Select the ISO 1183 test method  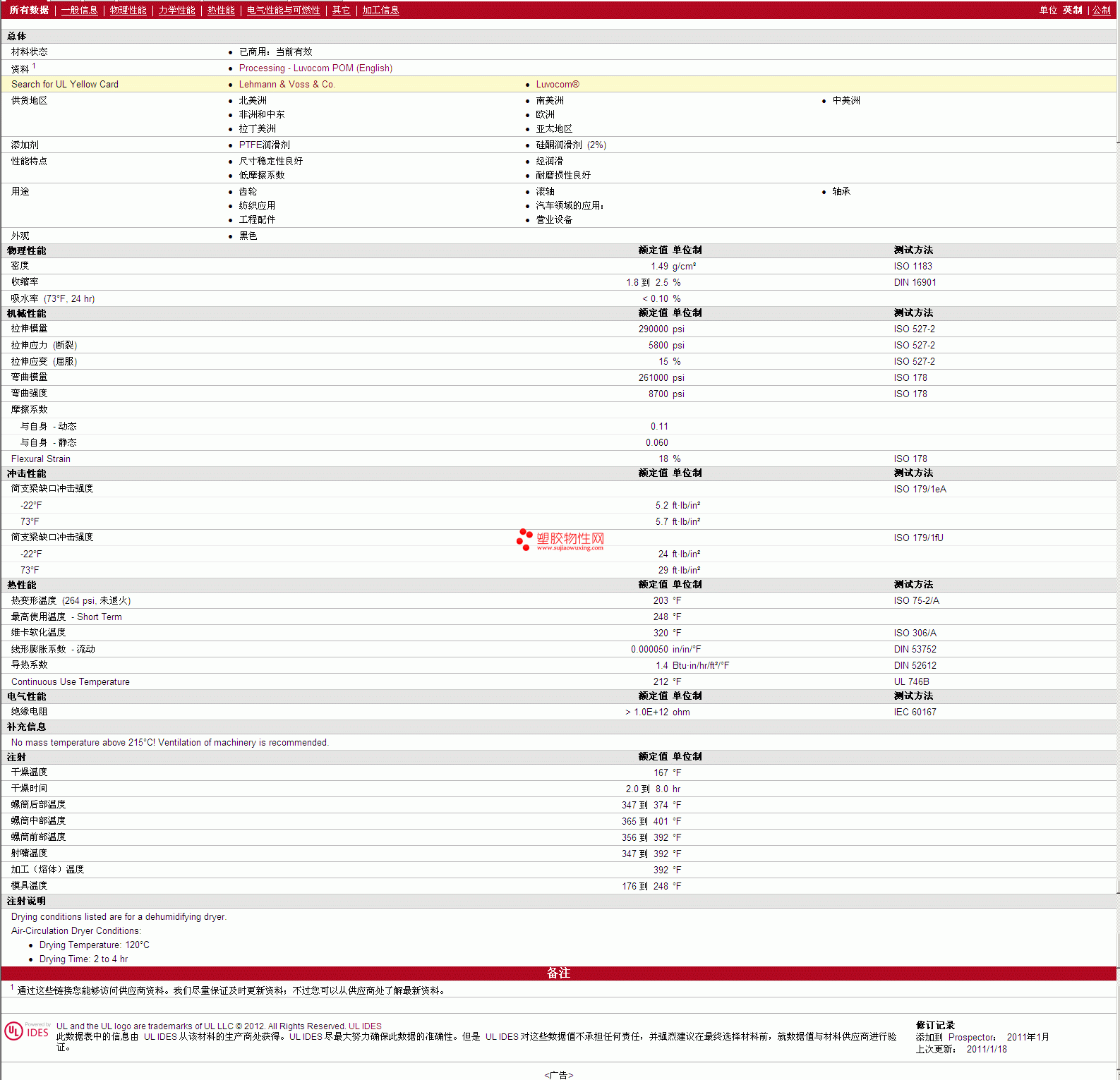coord(913,266)
